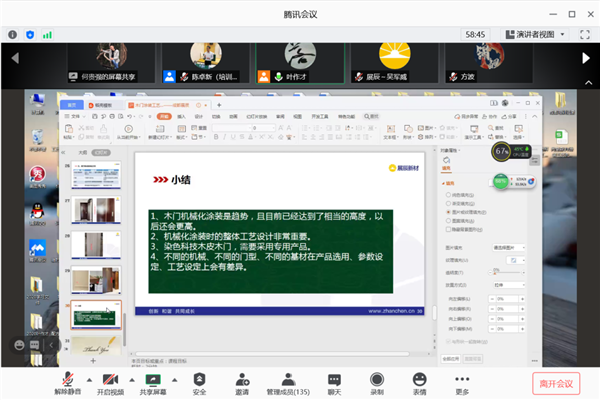Toggle hide background graphics checkbox
The width and height of the screenshot is (600, 400).
pos(448,229)
